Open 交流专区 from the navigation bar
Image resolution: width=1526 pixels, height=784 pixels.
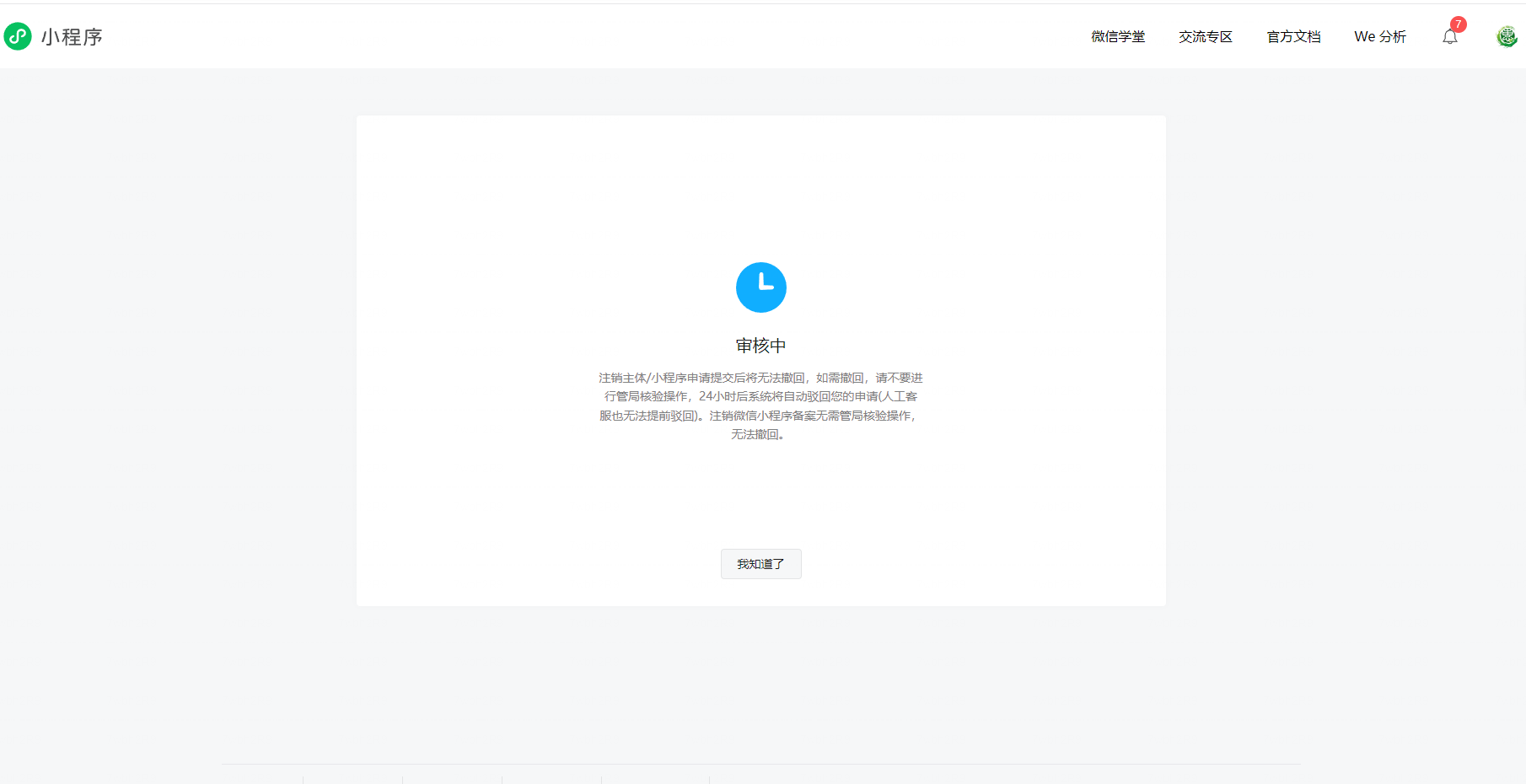[x=1205, y=37]
